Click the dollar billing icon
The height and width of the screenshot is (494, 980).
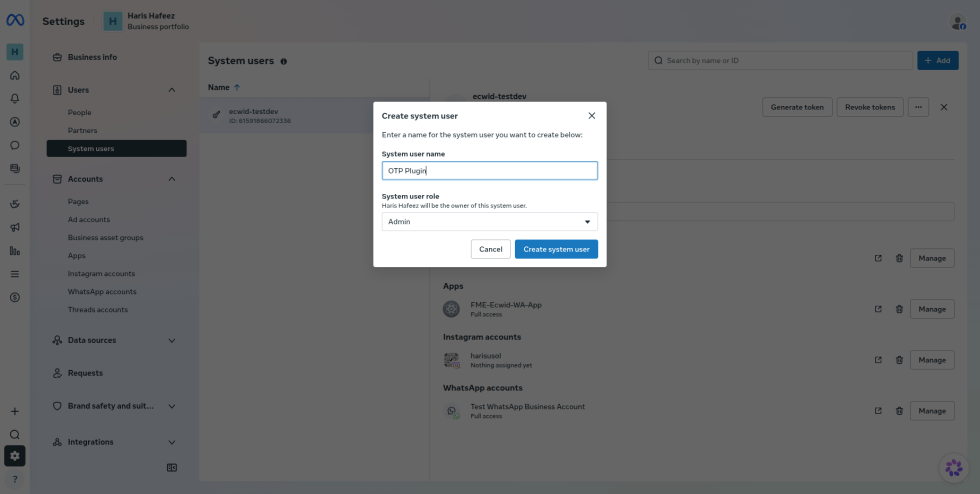[x=15, y=298]
